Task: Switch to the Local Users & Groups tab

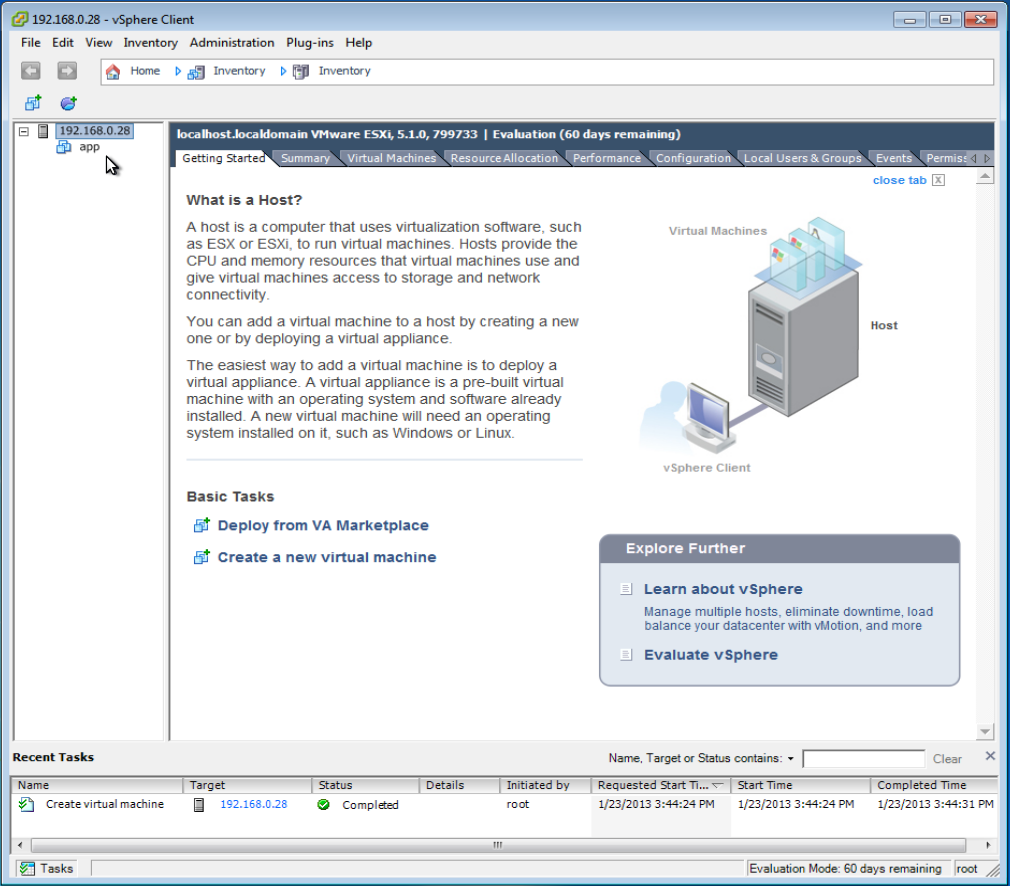Action: 803,158
